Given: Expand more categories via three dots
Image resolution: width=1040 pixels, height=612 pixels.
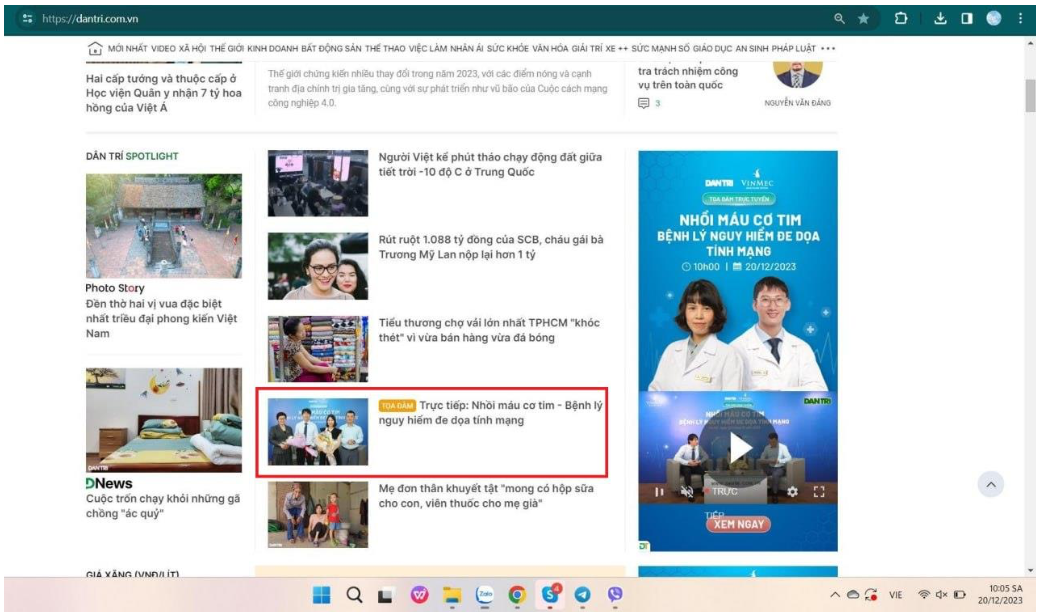Looking at the screenshot, I should (828, 48).
